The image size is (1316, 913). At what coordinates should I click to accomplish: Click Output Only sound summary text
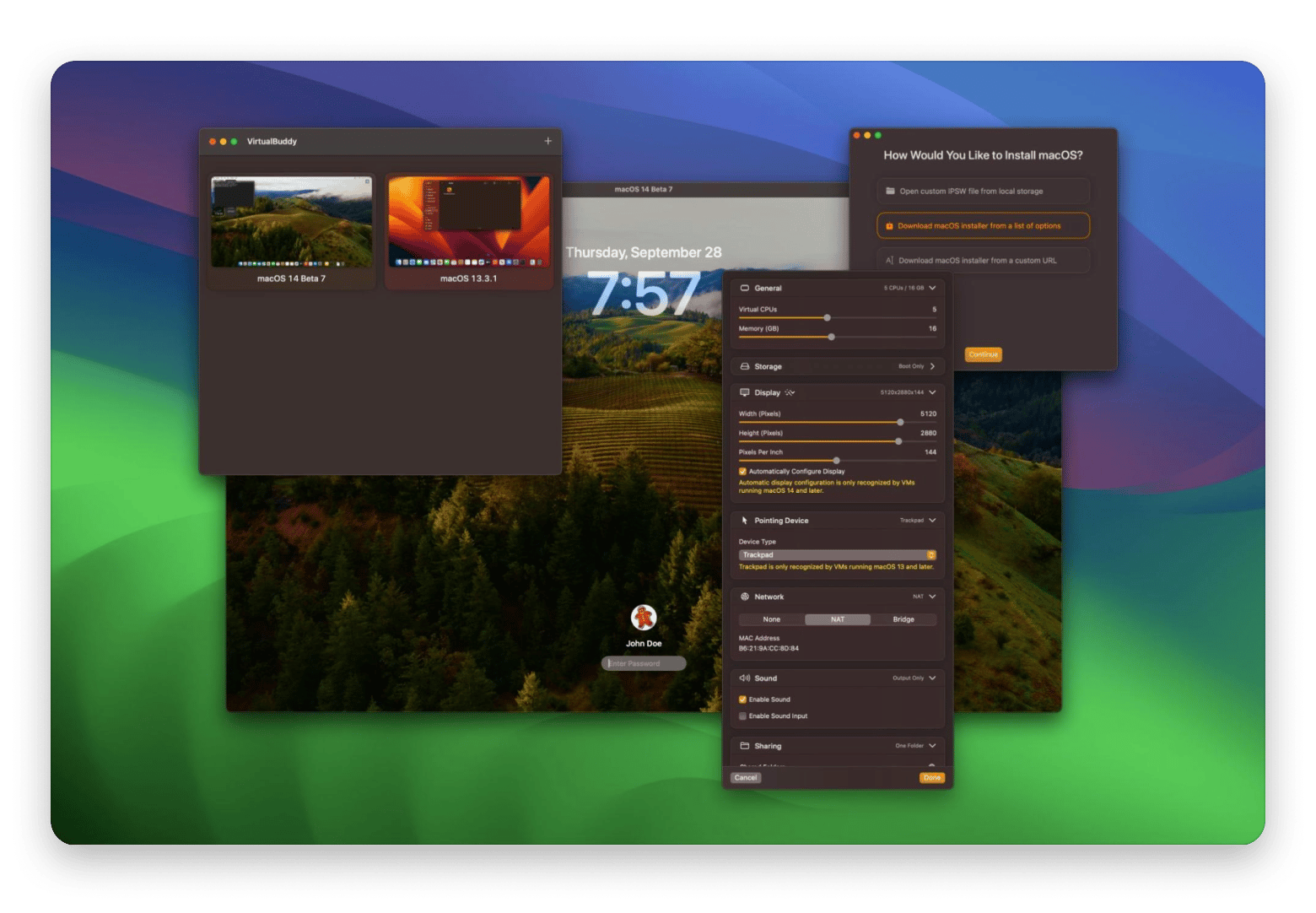(909, 678)
